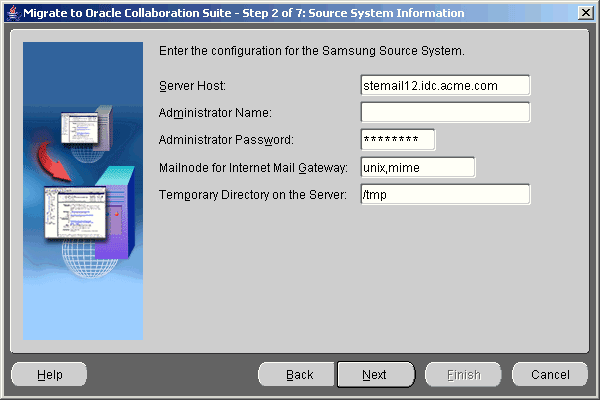Screen dimensions: 600x400
Task: Focus the empty Administrator Name field
Action: [445, 112]
